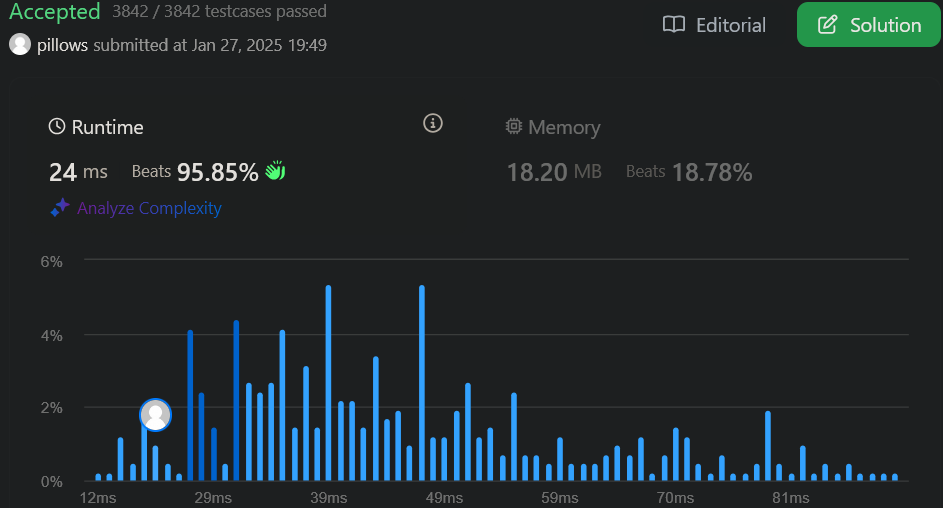Viewport: 943px width, 508px height.
Task: Click the 12ms axis label
Action: pos(98,498)
